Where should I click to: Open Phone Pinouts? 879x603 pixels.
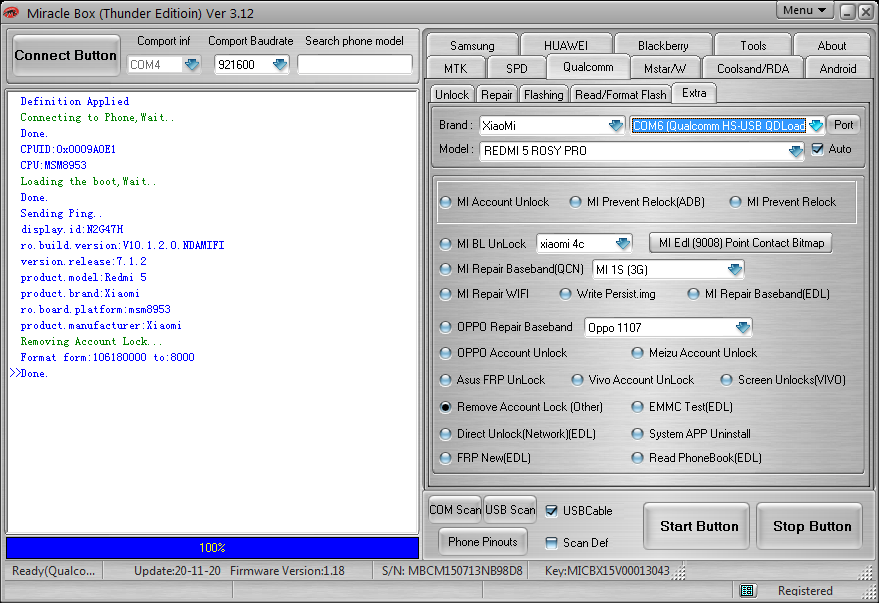click(x=483, y=542)
